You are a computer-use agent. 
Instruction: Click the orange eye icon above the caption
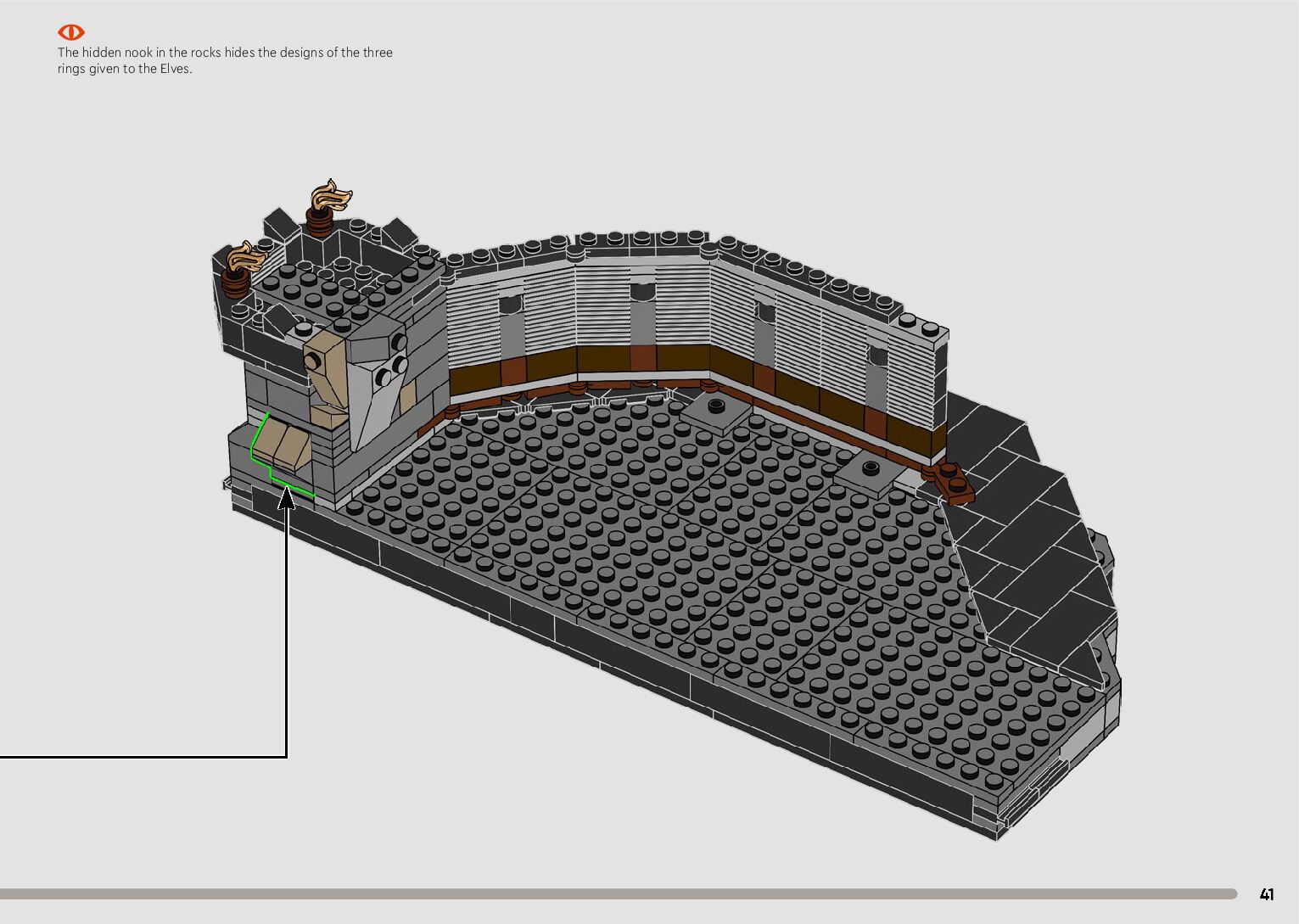pyautogui.click(x=70, y=32)
